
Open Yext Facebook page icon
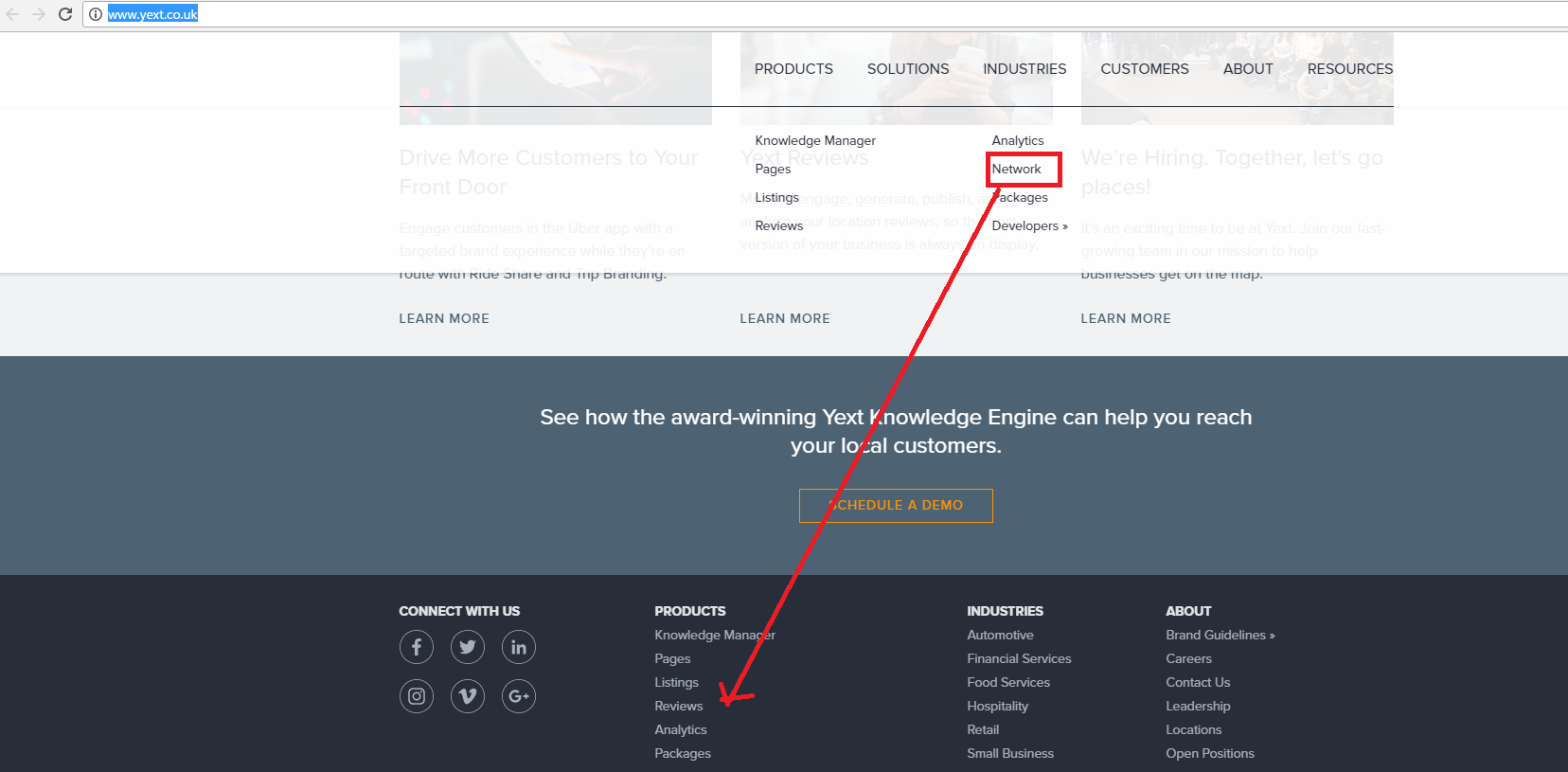417,647
